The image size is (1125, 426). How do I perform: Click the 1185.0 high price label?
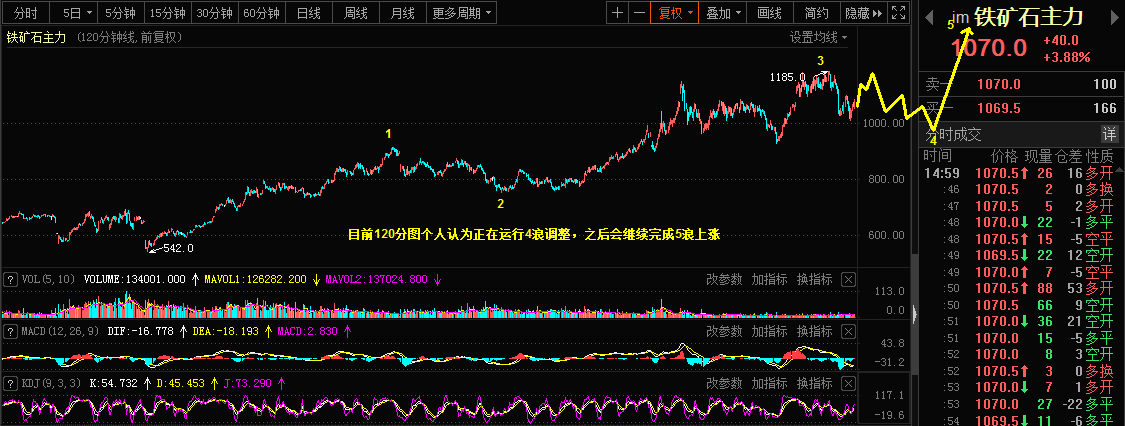(787, 77)
